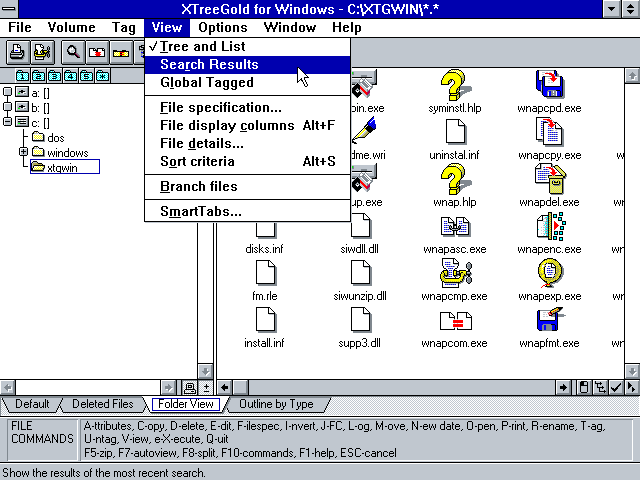Image resolution: width=640 pixels, height=480 pixels.
Task: Select the siwunzip.dll file icon
Action: coord(361,273)
